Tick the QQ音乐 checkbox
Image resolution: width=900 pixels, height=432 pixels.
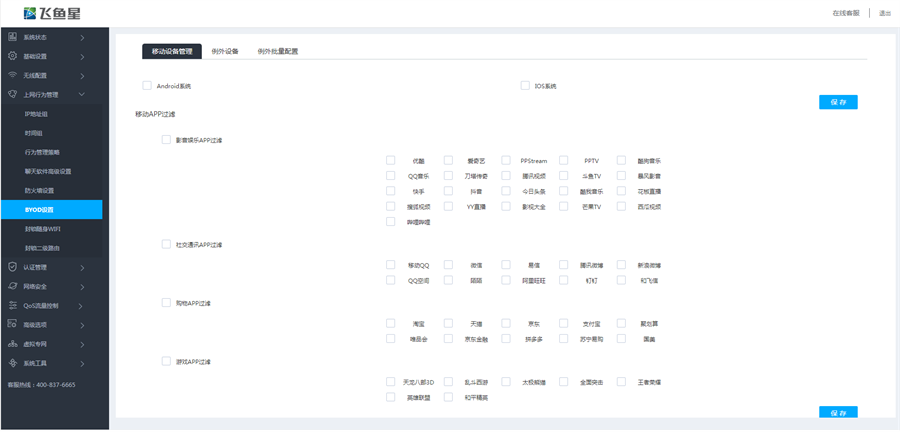point(390,176)
